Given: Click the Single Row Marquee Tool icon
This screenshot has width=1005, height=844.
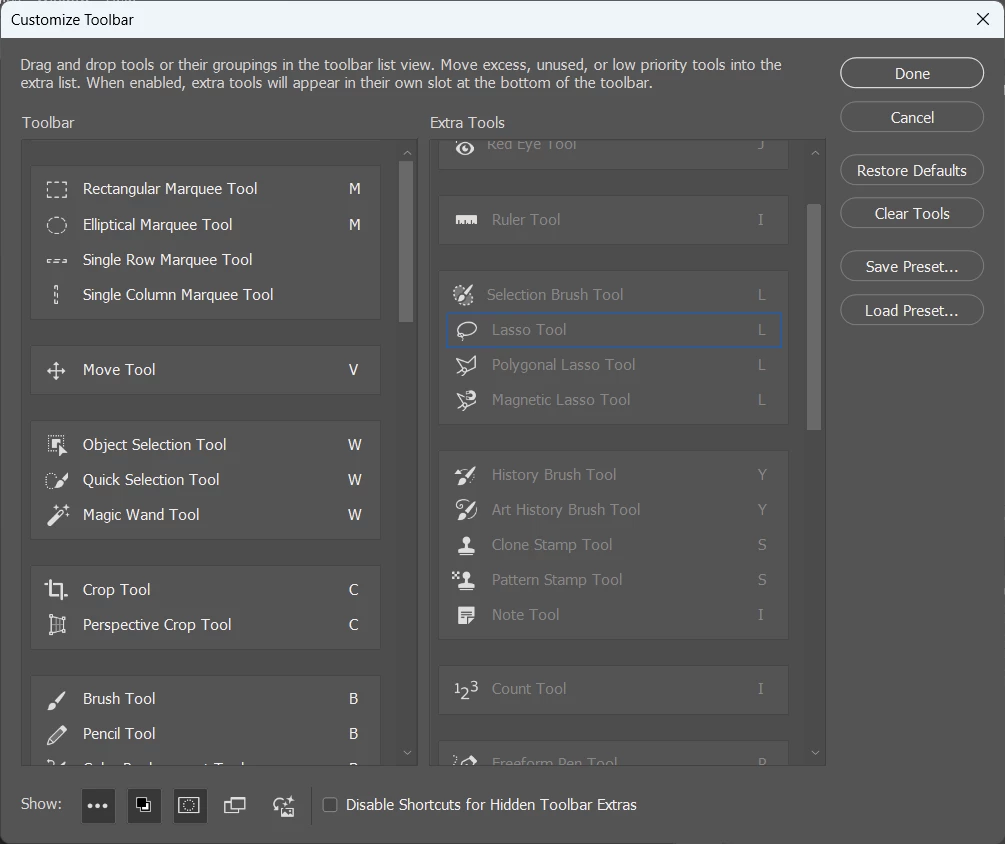Looking at the screenshot, I should (x=56, y=260).
